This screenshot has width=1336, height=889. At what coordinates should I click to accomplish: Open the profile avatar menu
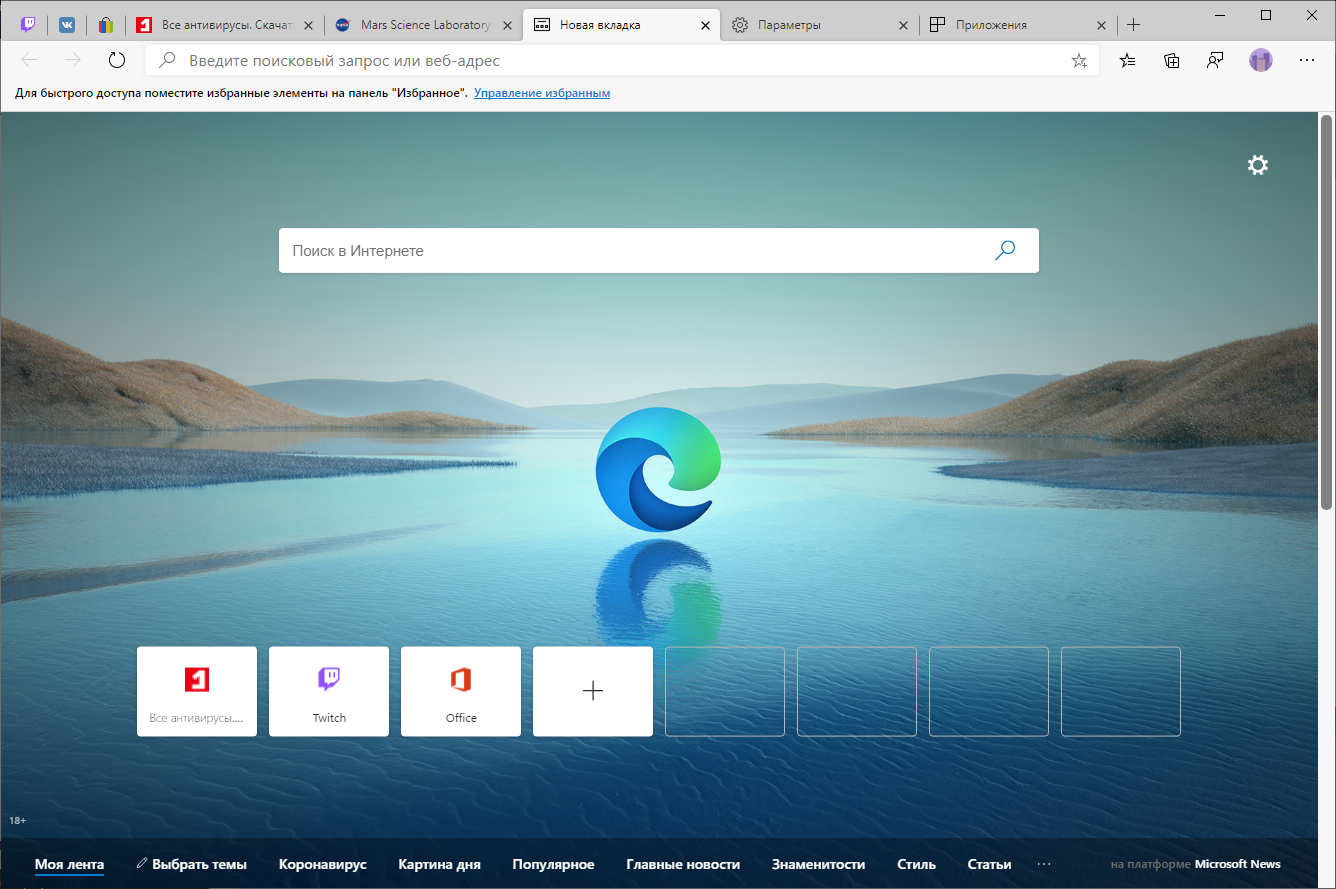click(1261, 60)
